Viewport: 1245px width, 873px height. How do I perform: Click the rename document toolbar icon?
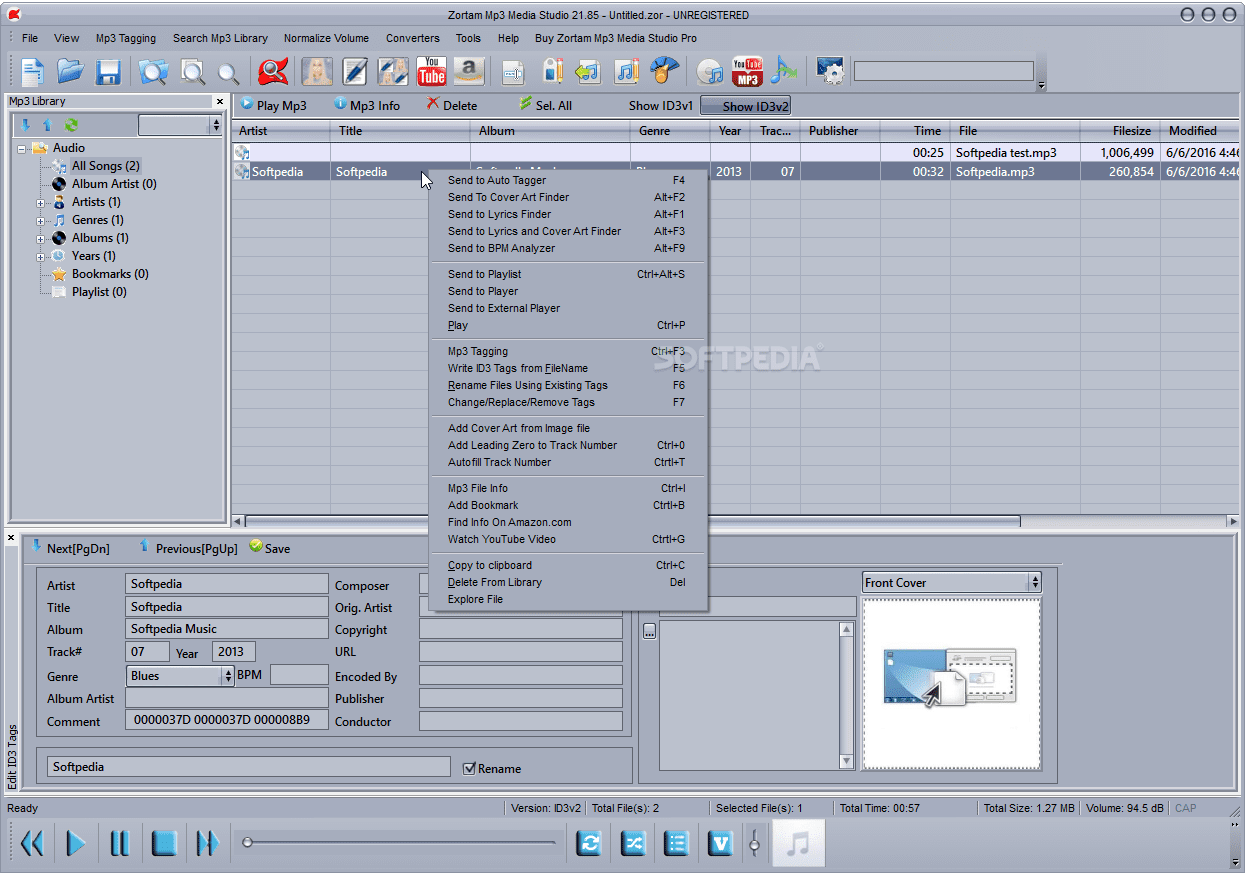513,71
